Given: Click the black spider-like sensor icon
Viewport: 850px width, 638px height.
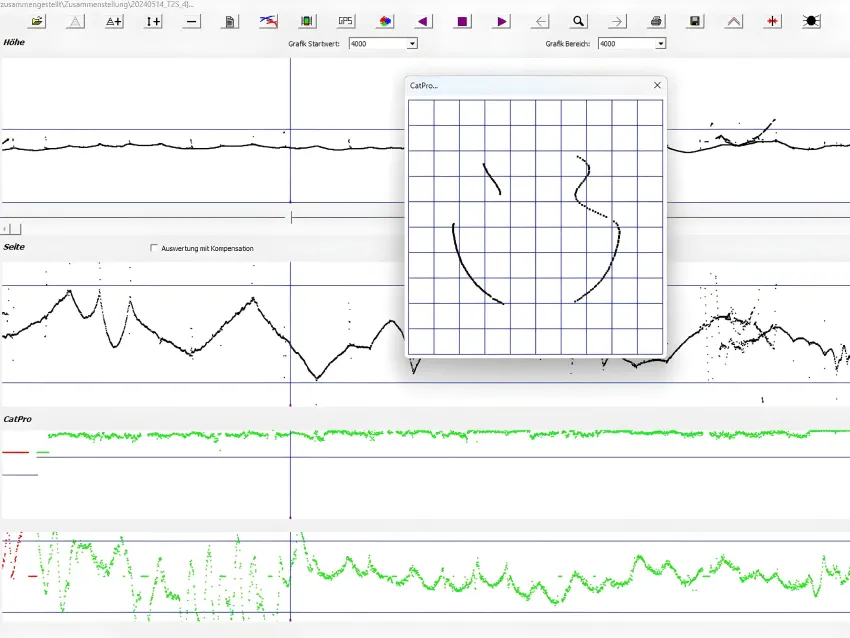Looking at the screenshot, I should [x=812, y=22].
